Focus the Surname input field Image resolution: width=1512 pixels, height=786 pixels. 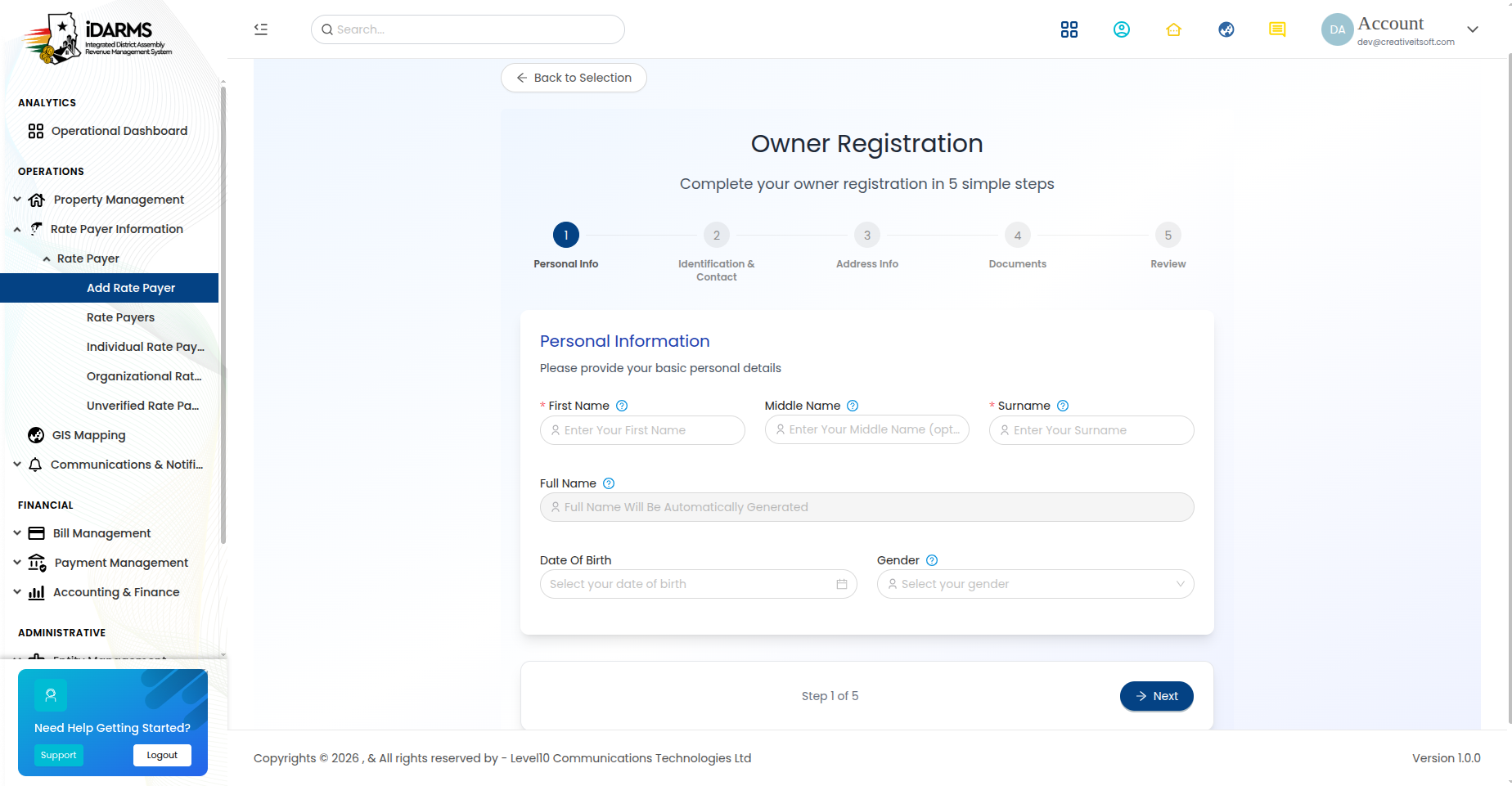point(1091,430)
